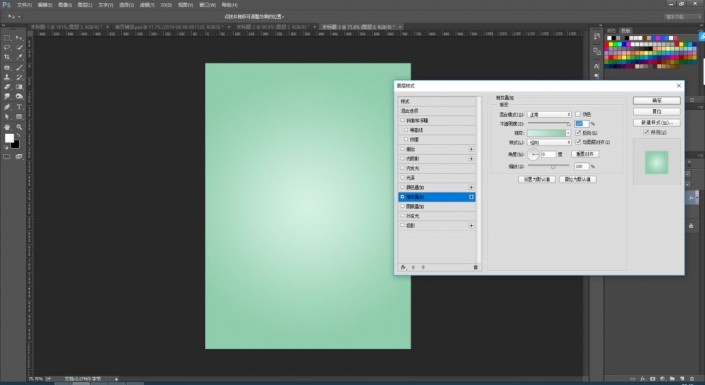Select the Lasso tool
Screen dimensions: 705x385
pyautogui.click(x=7, y=48)
